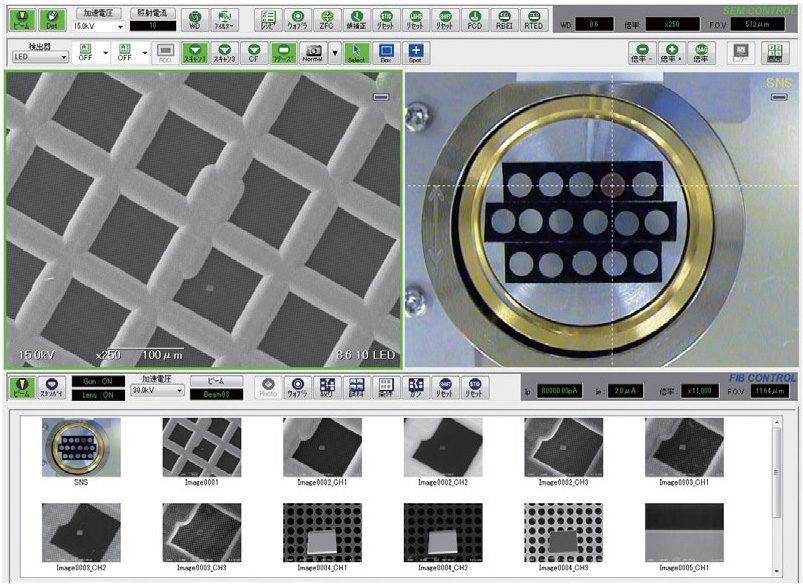Click the four-panel screen layout icon

(x=774, y=53)
